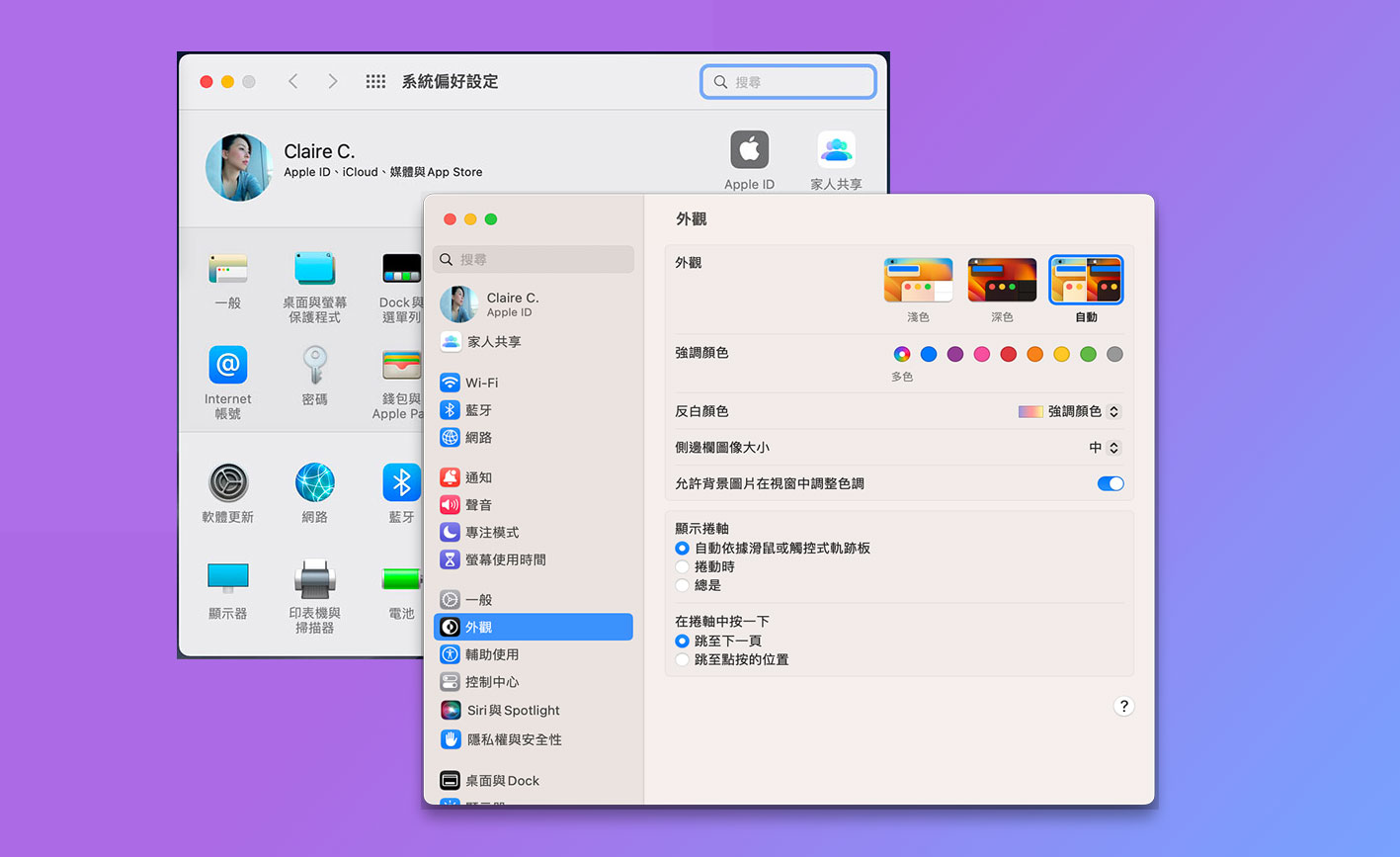Screen dimensions: 1400x857
Task: Click the 顯示器 display icon
Action: [227, 579]
